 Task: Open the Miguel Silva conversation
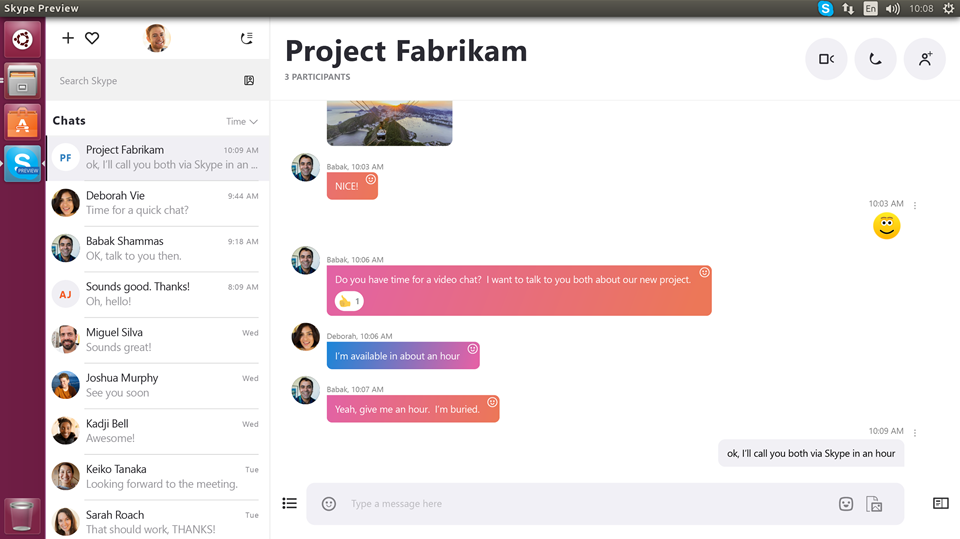(x=158, y=339)
